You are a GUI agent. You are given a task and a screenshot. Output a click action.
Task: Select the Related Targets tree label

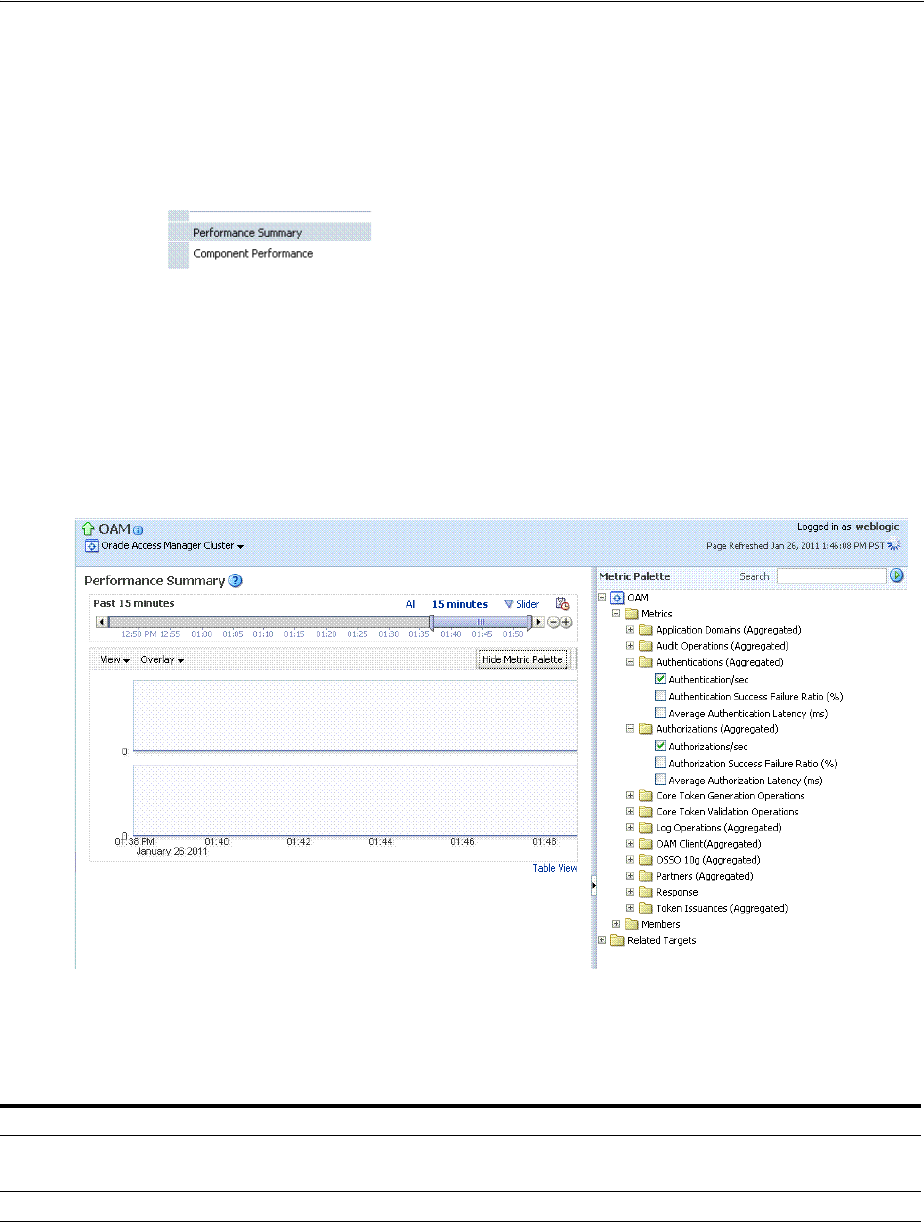click(661, 940)
